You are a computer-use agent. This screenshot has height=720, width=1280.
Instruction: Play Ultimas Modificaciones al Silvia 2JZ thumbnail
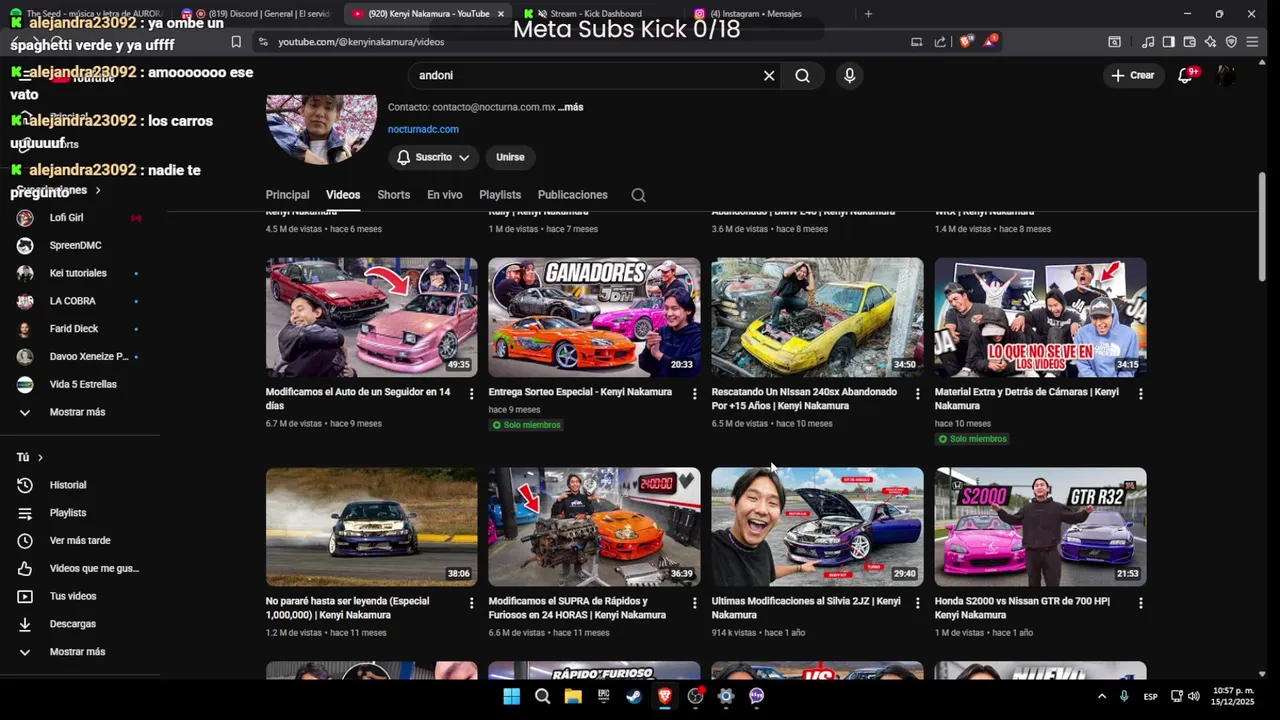[x=817, y=526]
